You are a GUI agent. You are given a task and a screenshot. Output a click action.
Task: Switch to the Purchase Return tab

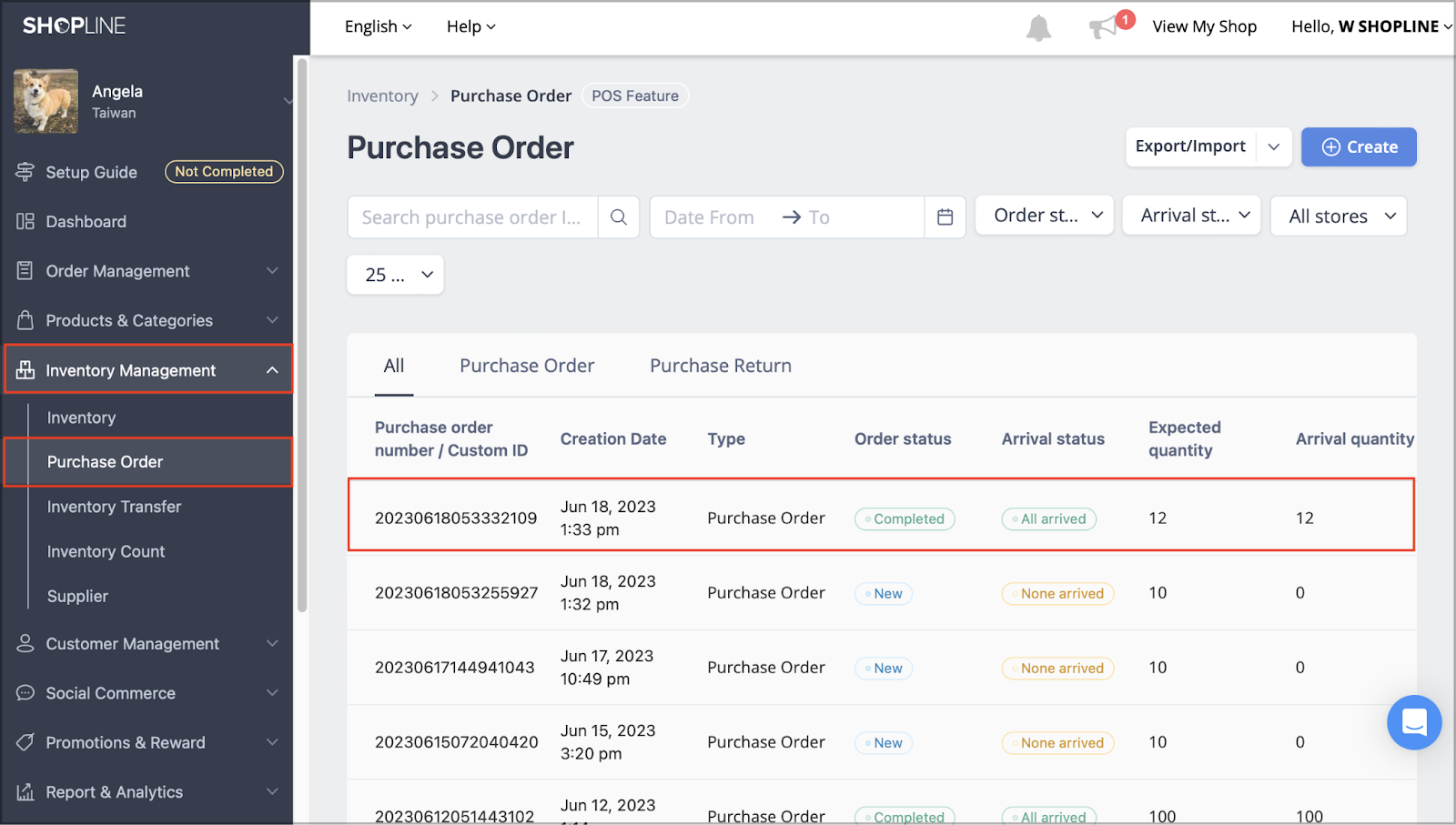point(720,365)
